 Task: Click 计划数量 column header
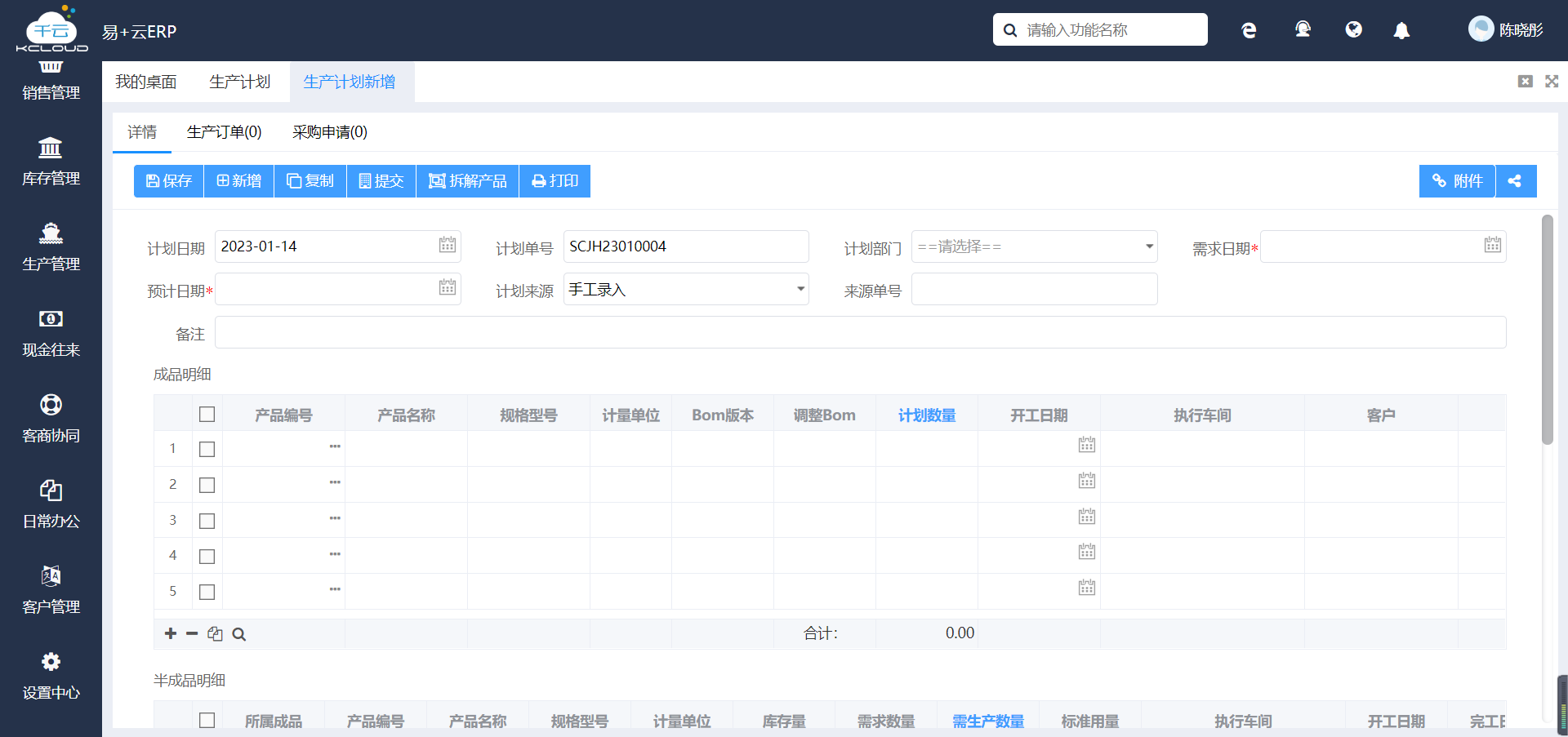pos(927,415)
